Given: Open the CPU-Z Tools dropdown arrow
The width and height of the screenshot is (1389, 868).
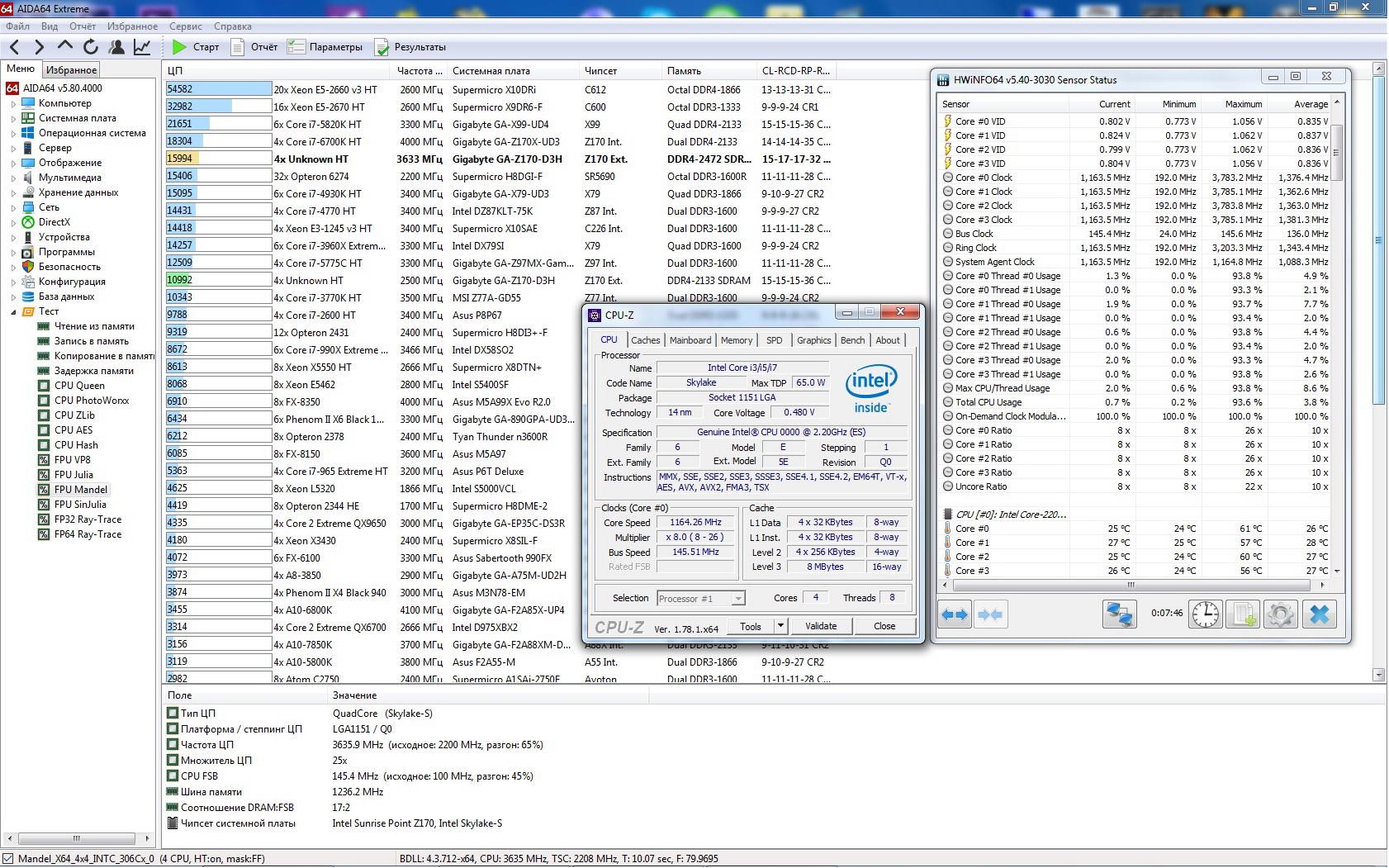Looking at the screenshot, I should pos(780,626).
